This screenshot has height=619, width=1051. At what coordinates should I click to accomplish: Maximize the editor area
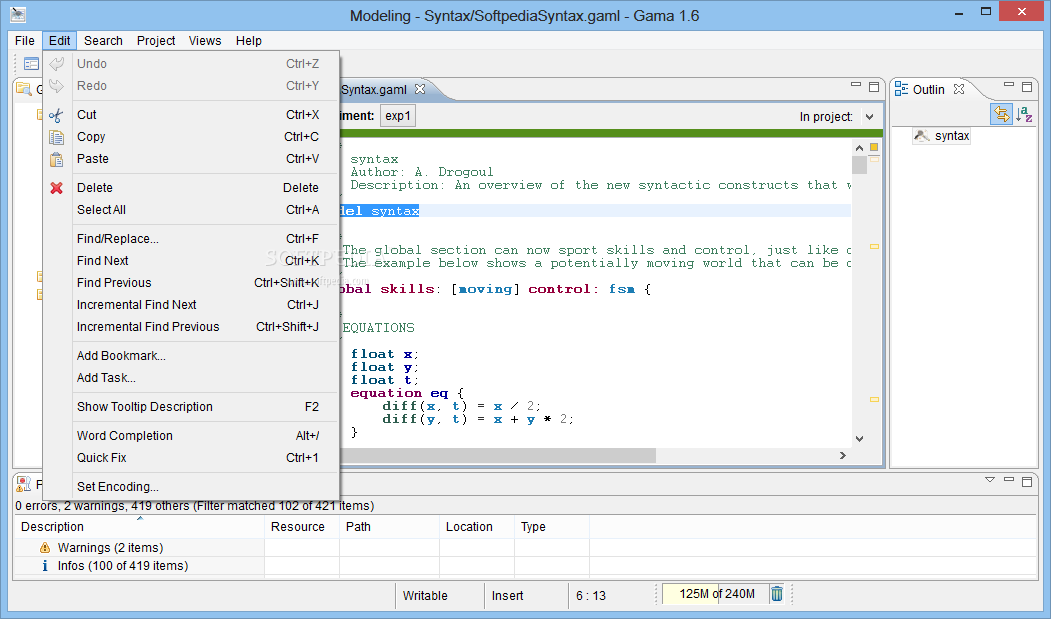[x=874, y=87]
